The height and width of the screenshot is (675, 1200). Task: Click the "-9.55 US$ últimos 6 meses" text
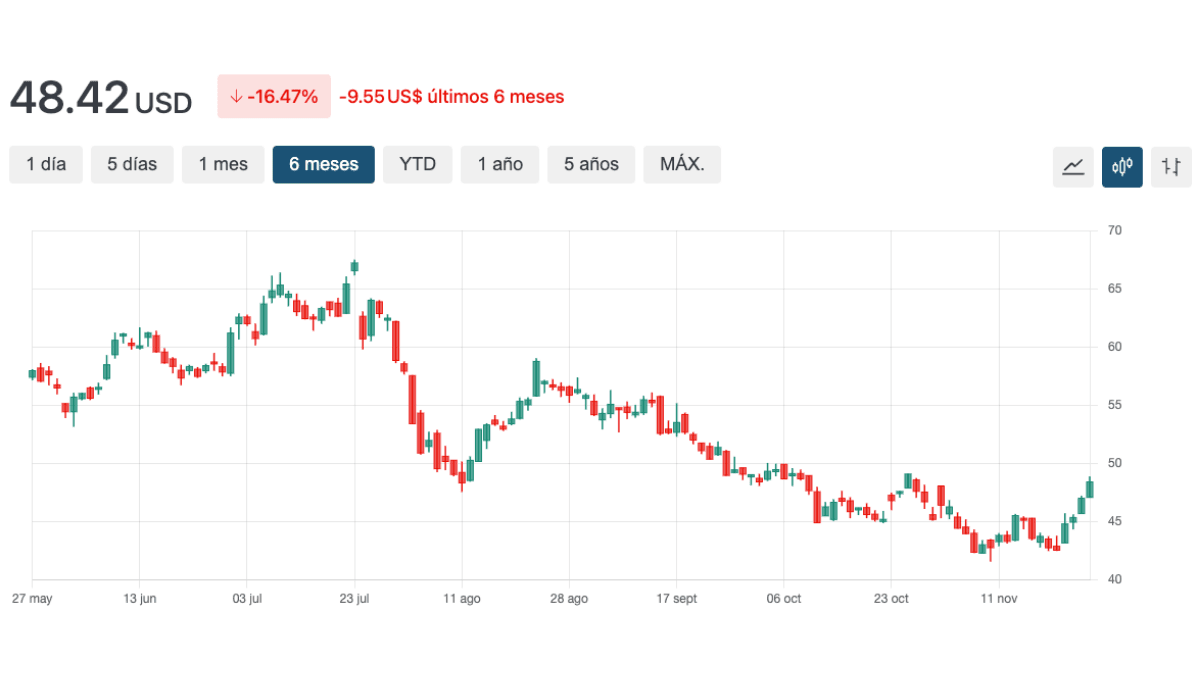451,97
